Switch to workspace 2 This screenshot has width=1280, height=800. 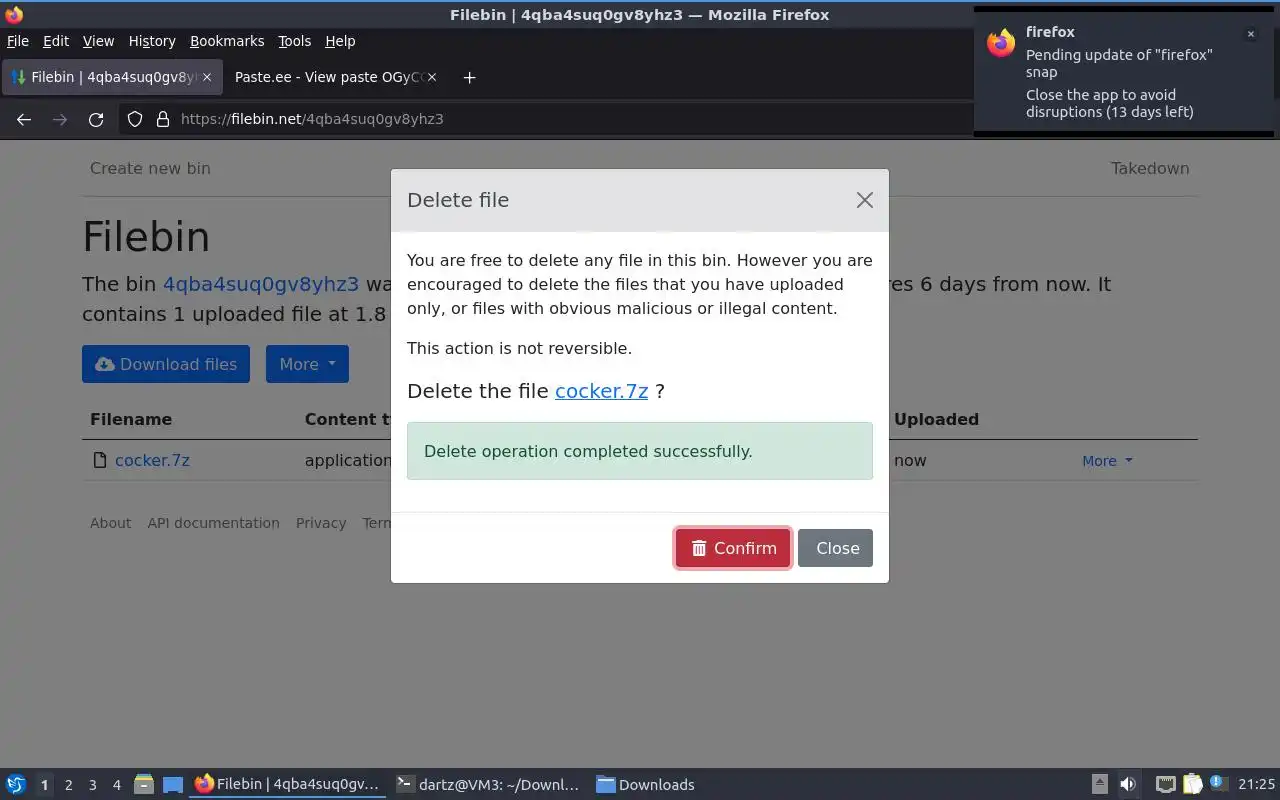click(x=68, y=785)
